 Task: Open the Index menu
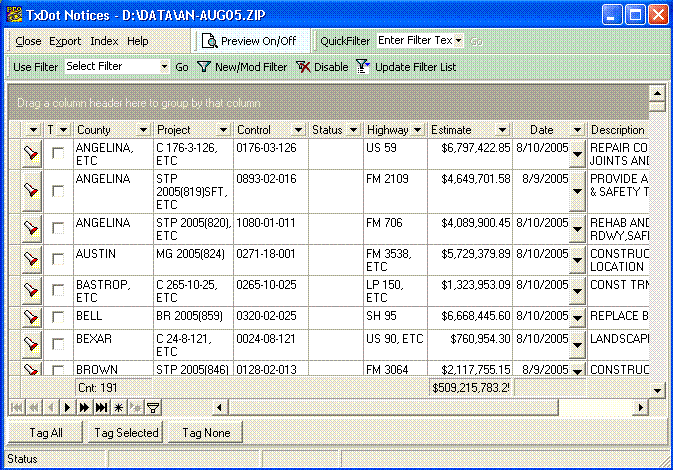click(x=104, y=41)
